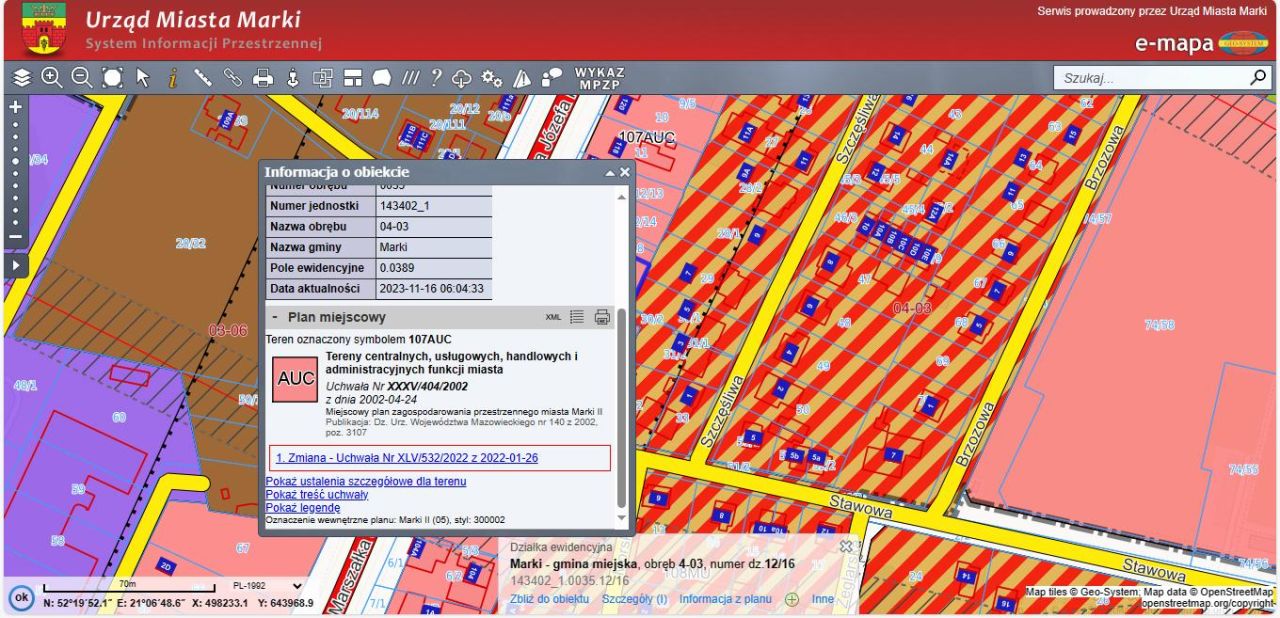1280x618 pixels.
Task: Collapse the Plan miejscowy section
Action: pos(275,317)
